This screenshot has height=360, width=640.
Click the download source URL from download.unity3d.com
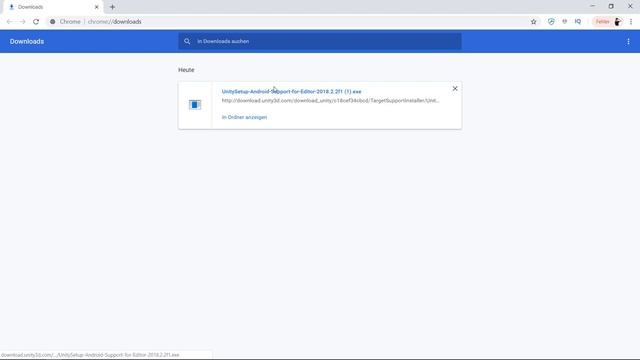pos(331,100)
